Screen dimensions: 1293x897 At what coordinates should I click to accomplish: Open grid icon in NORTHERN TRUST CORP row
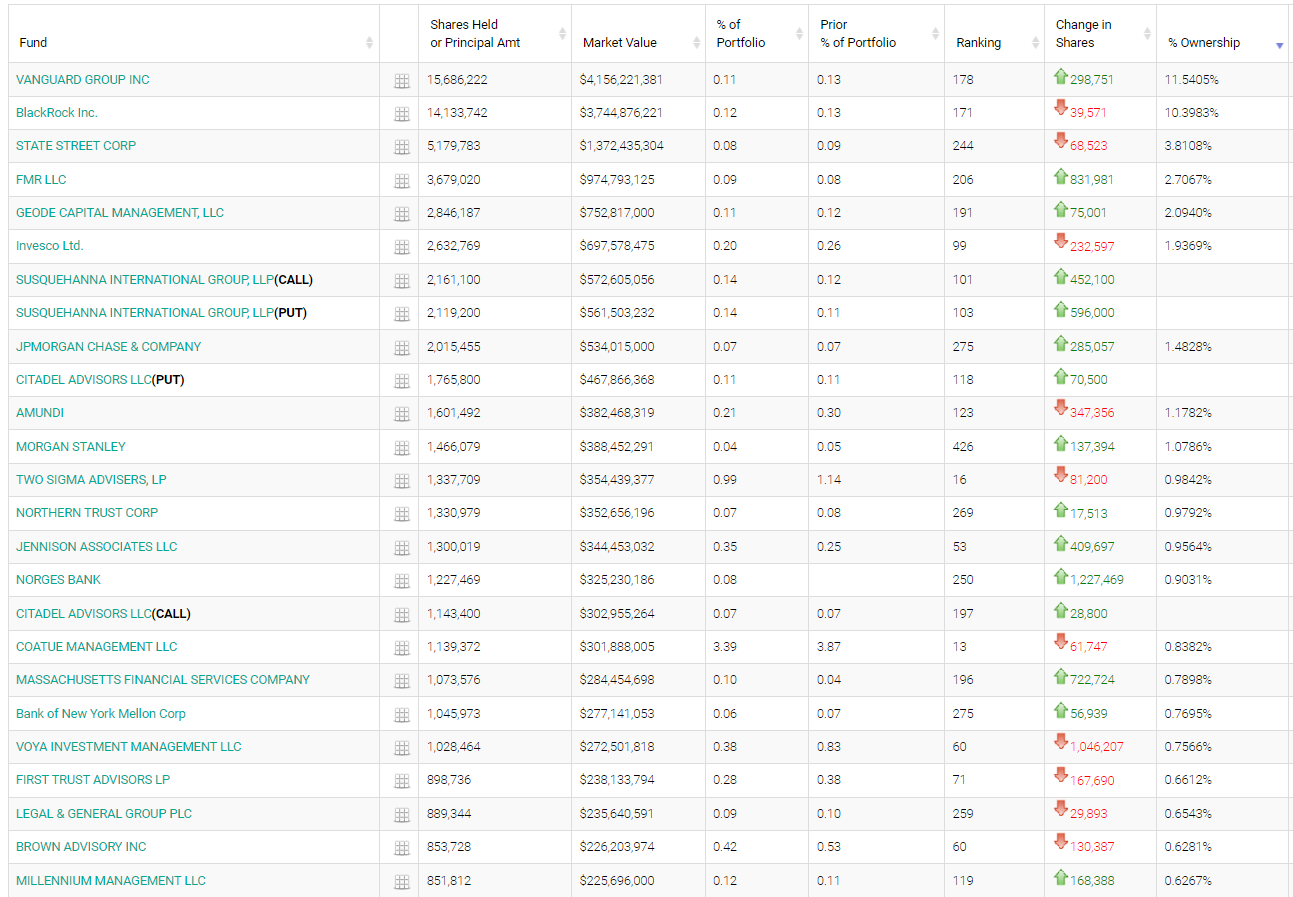point(402,514)
